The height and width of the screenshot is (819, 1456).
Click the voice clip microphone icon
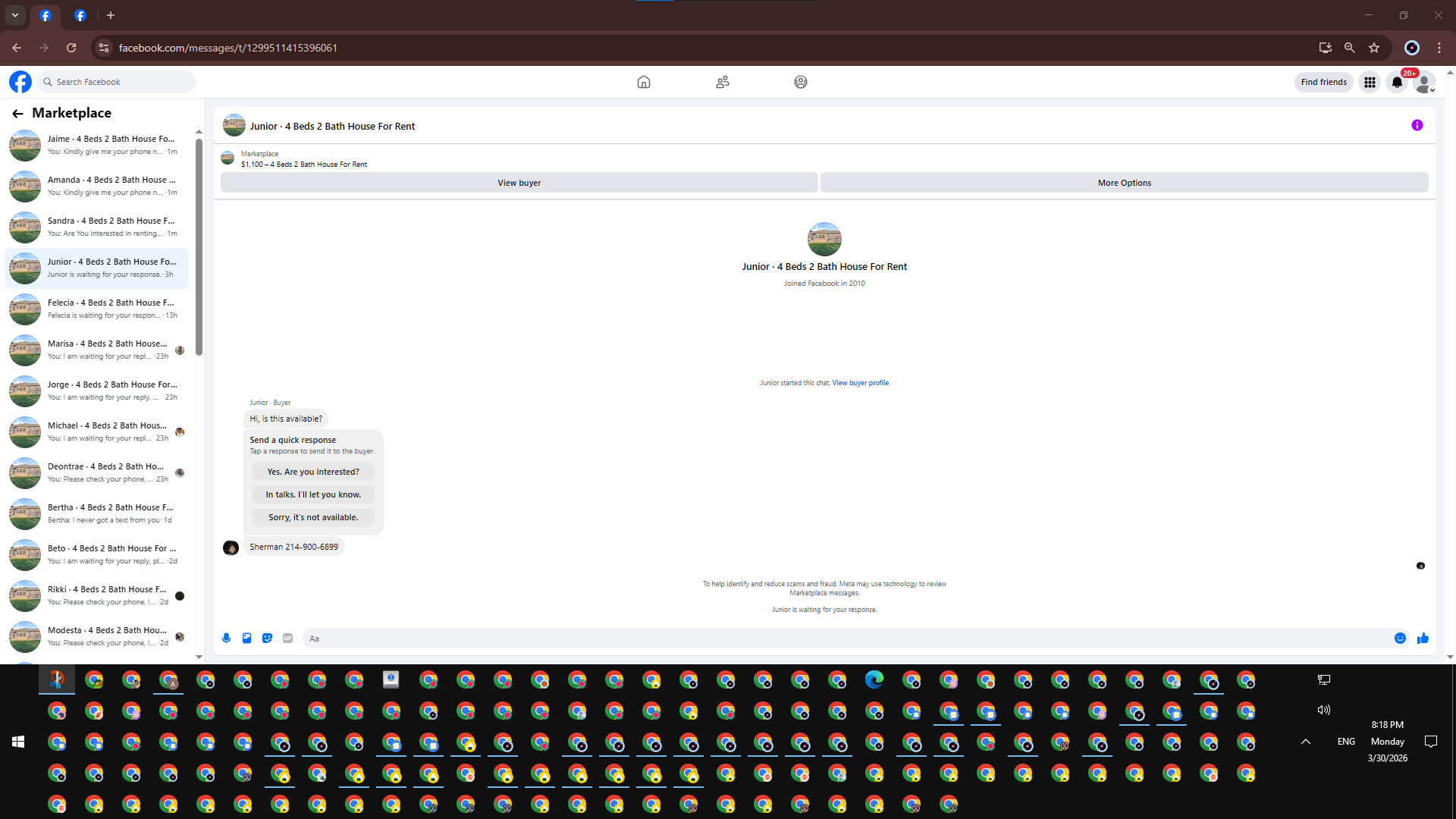(226, 639)
